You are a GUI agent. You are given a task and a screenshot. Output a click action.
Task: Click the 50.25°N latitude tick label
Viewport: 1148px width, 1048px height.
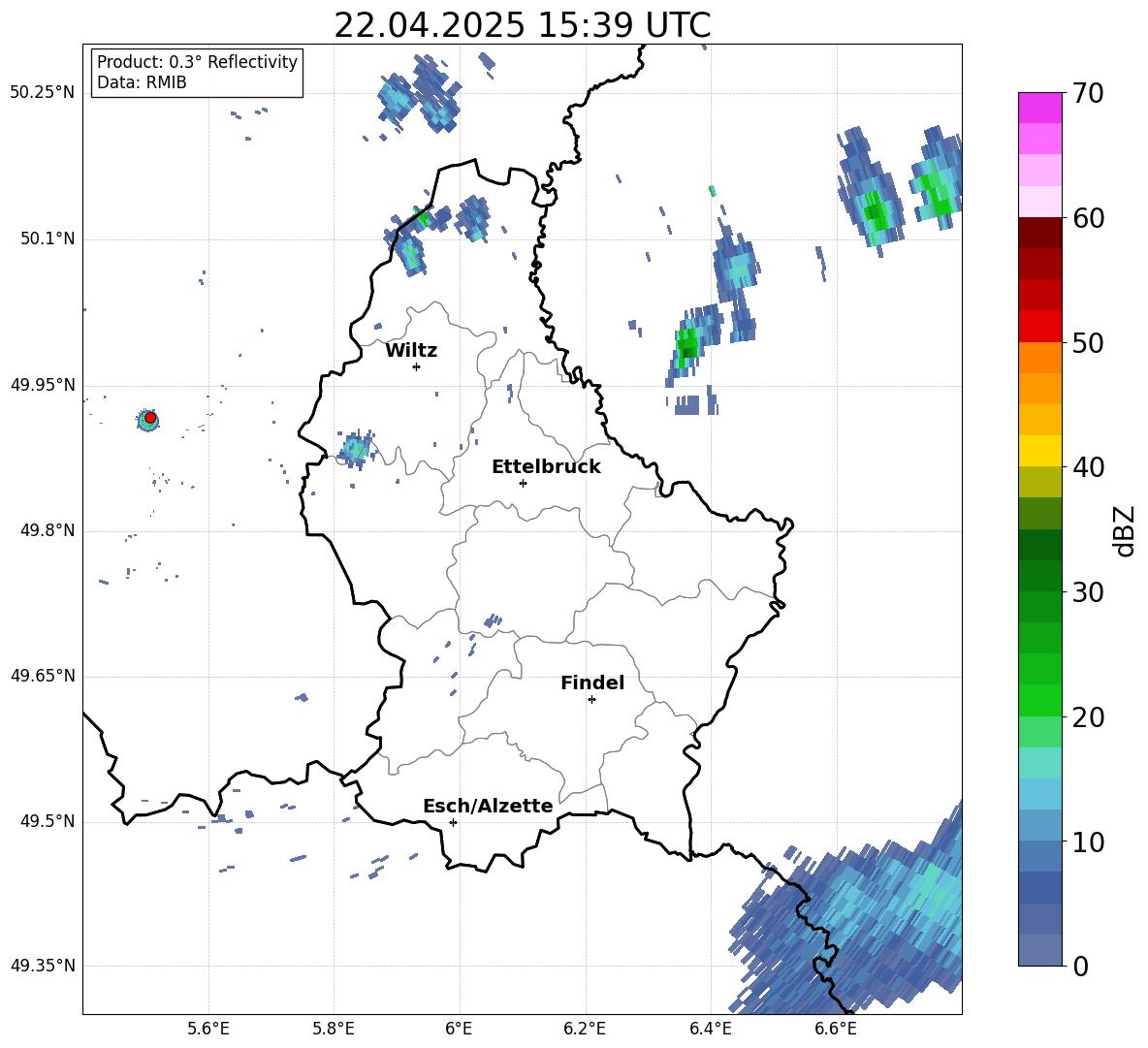point(43,93)
